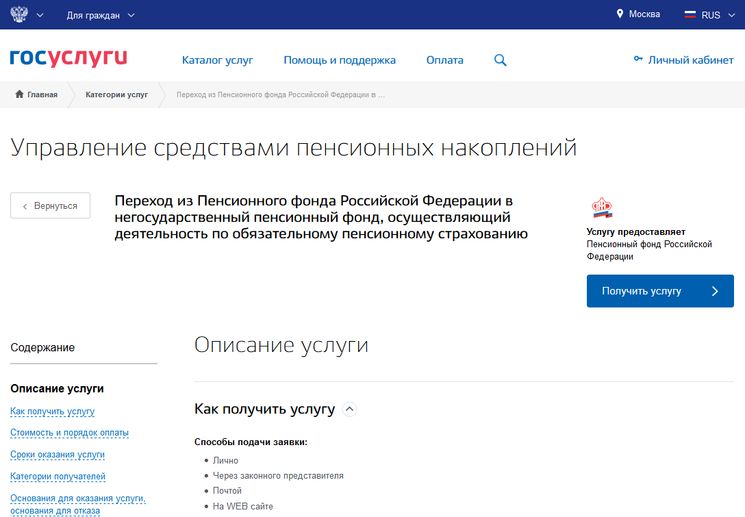This screenshot has width=745, height=517.
Task: Click the 'На WEB сайте' list item
Action: (243, 507)
